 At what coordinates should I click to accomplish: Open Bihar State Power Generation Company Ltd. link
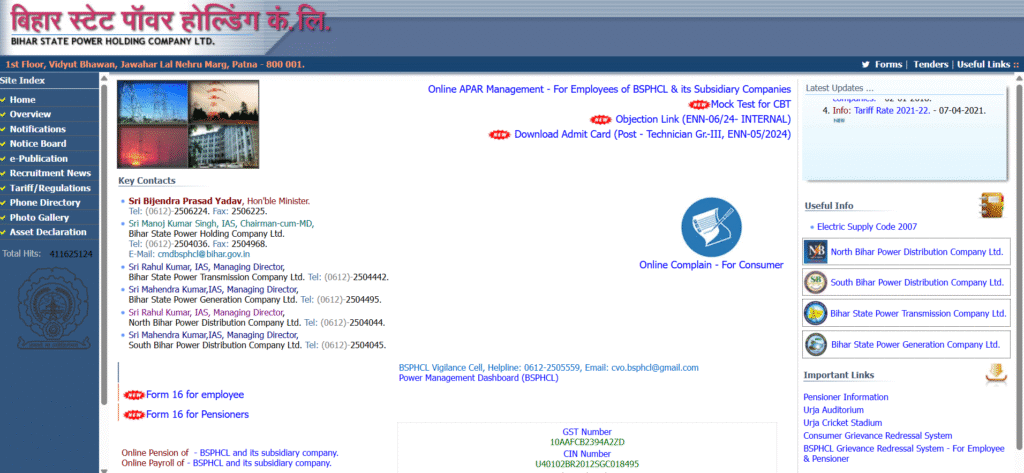point(916,344)
